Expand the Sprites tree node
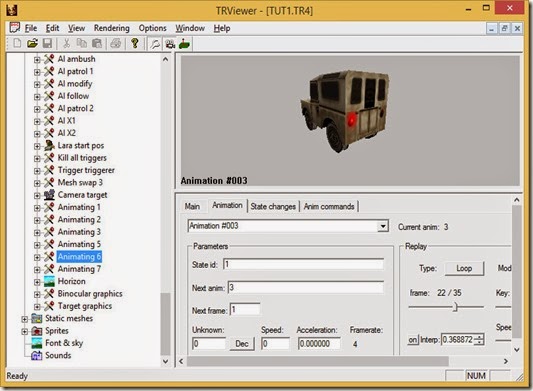Image resolution: width=533 pixels, height=391 pixels. click(x=24, y=332)
